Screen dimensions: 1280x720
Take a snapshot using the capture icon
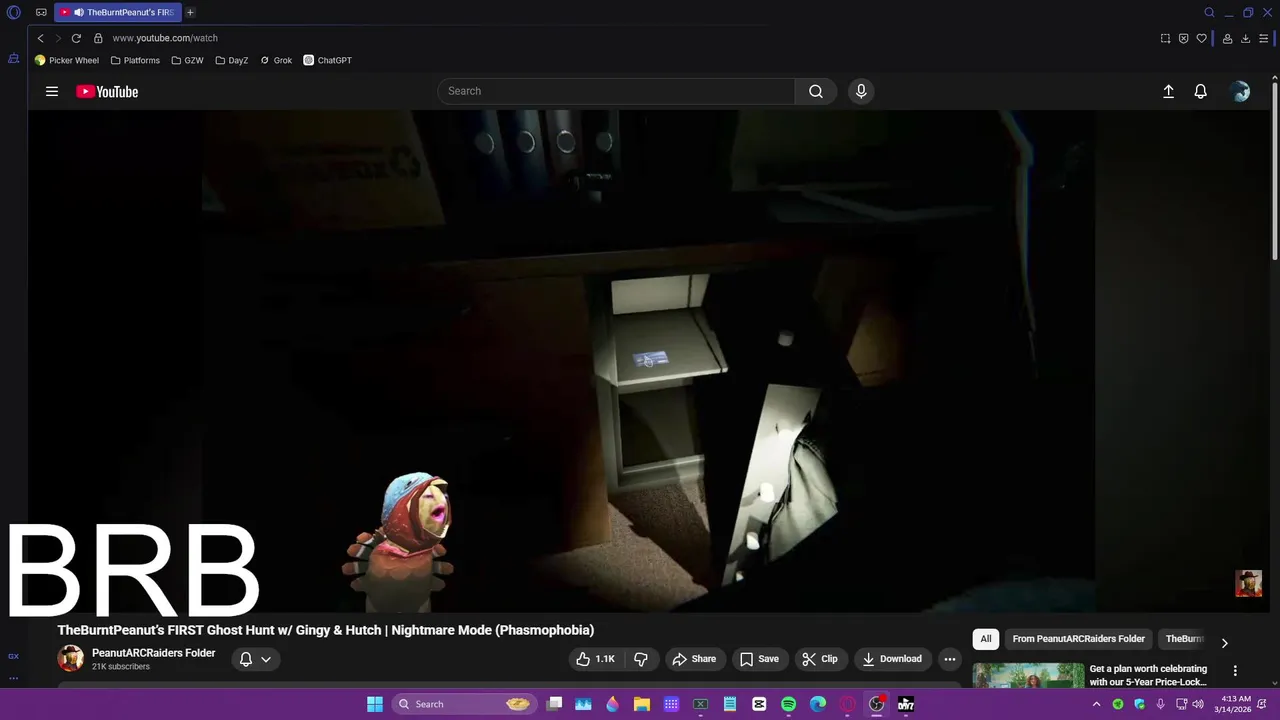click(1165, 38)
